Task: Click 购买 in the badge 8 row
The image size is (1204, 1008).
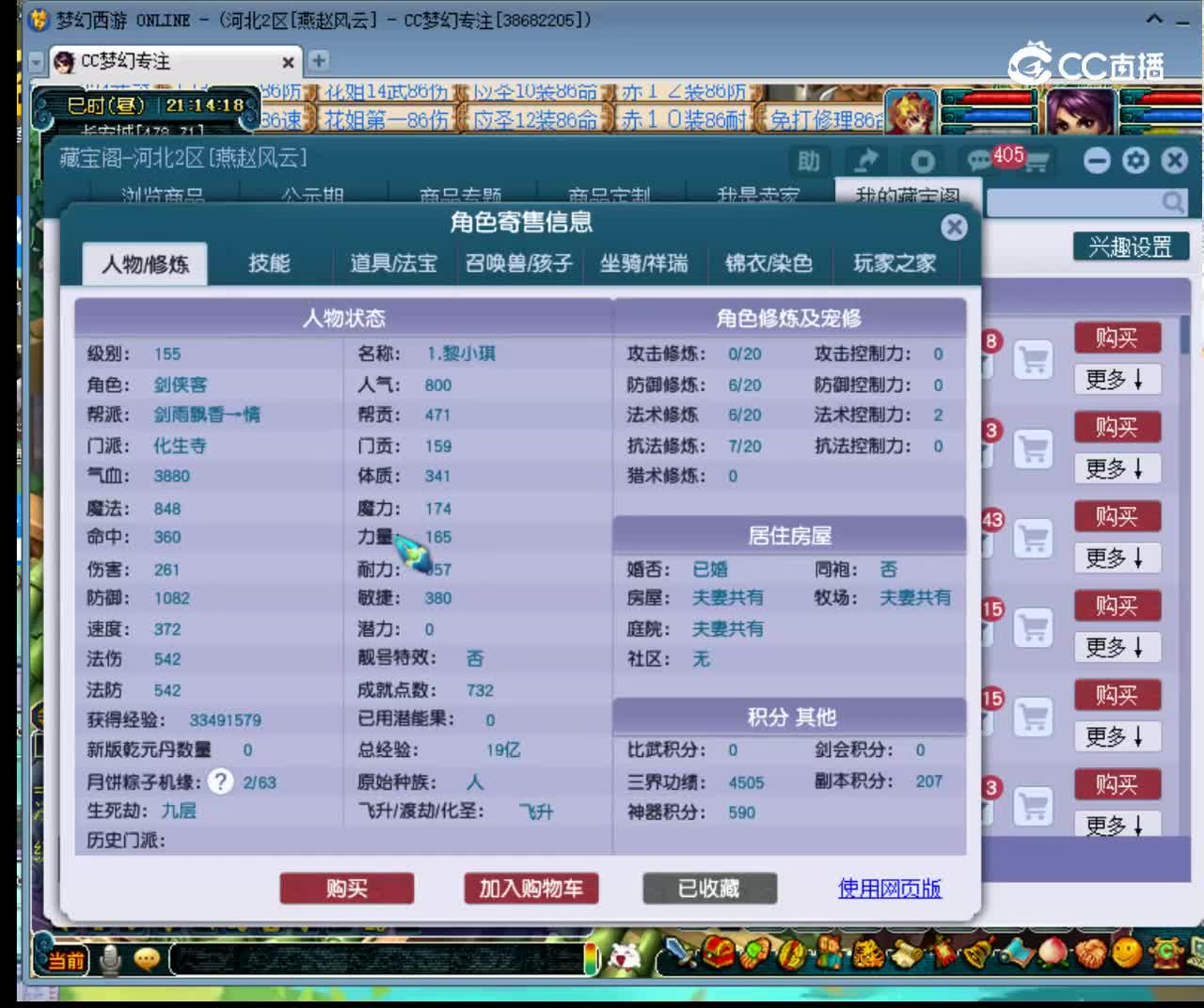Action: 1117,338
